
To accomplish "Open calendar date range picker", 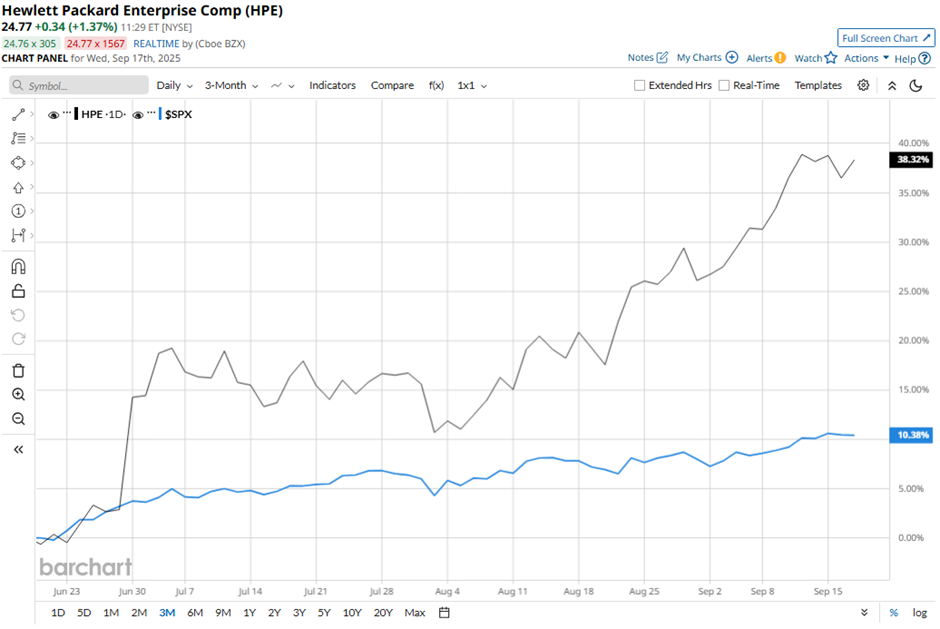I will pyautogui.click(x=444, y=613).
